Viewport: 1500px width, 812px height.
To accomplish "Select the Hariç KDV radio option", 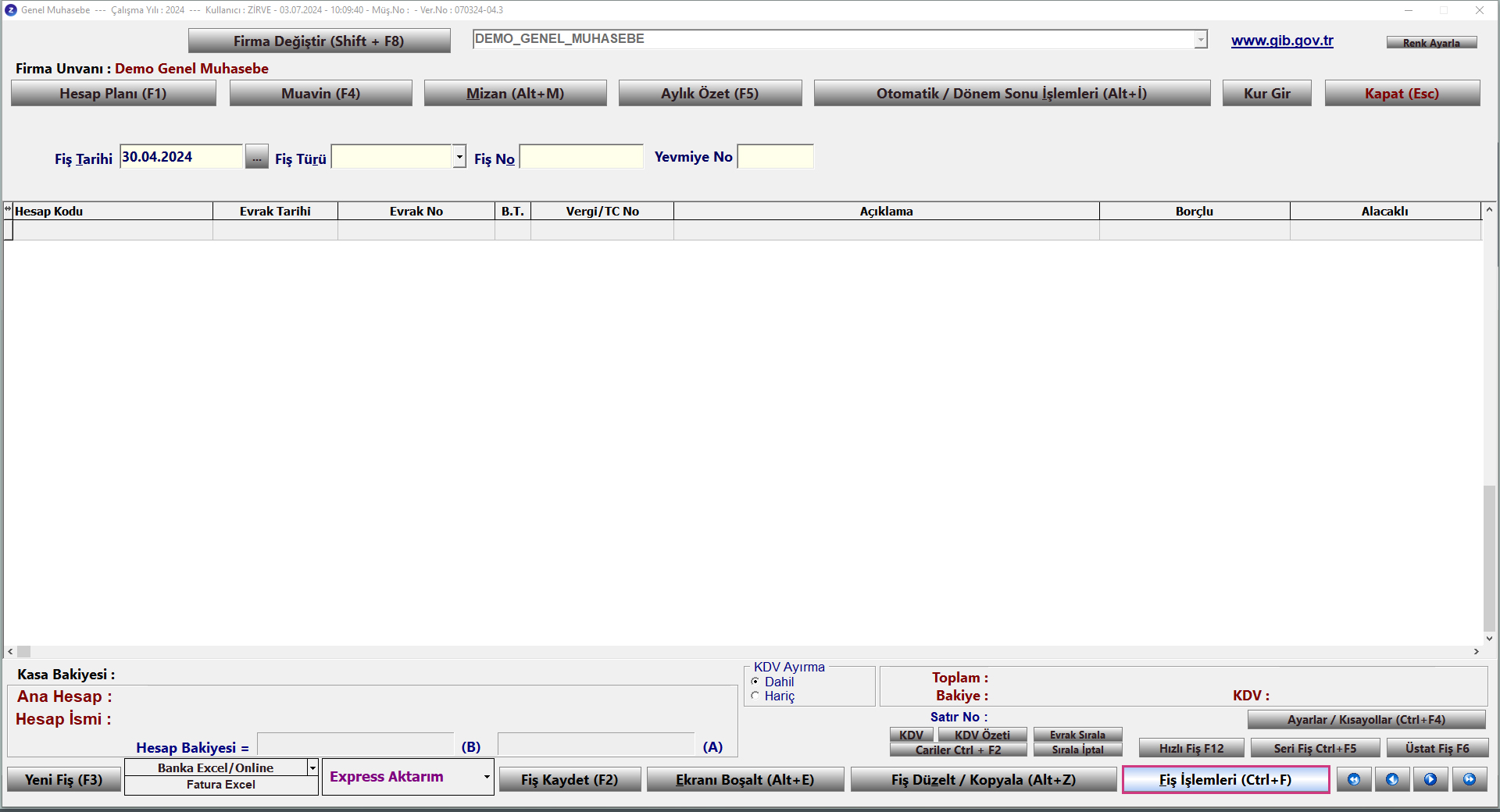I will coord(755,696).
